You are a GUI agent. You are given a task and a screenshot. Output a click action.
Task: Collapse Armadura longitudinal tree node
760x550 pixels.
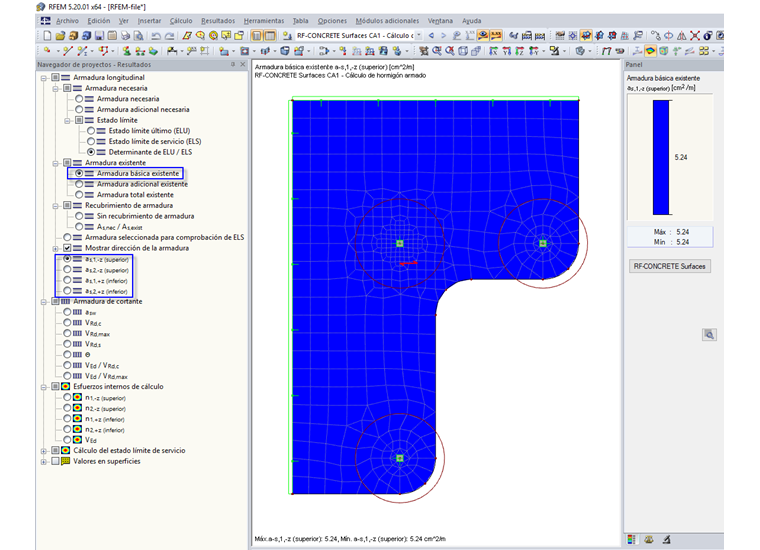pyautogui.click(x=44, y=78)
